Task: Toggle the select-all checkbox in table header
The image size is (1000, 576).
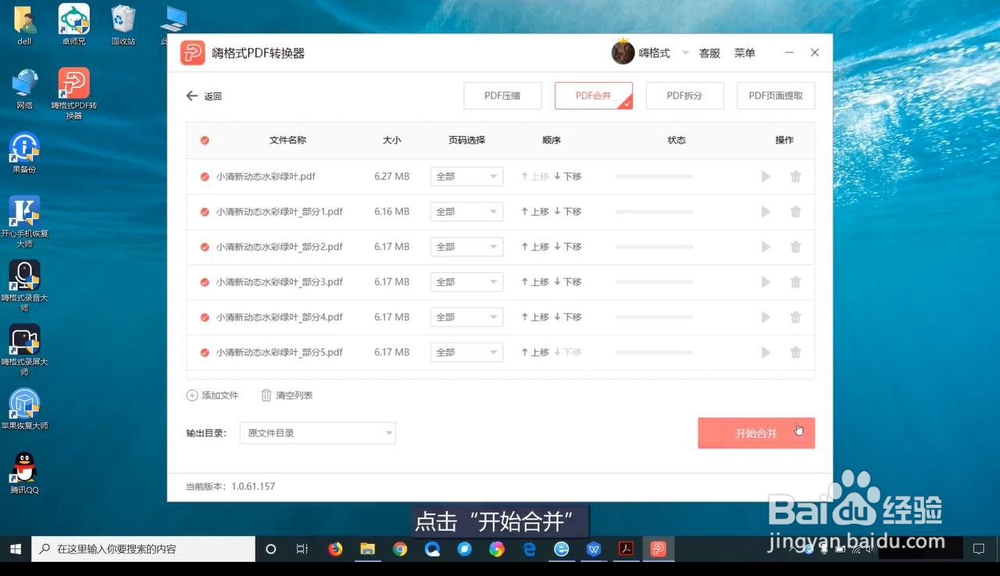Action: pyautogui.click(x=205, y=140)
